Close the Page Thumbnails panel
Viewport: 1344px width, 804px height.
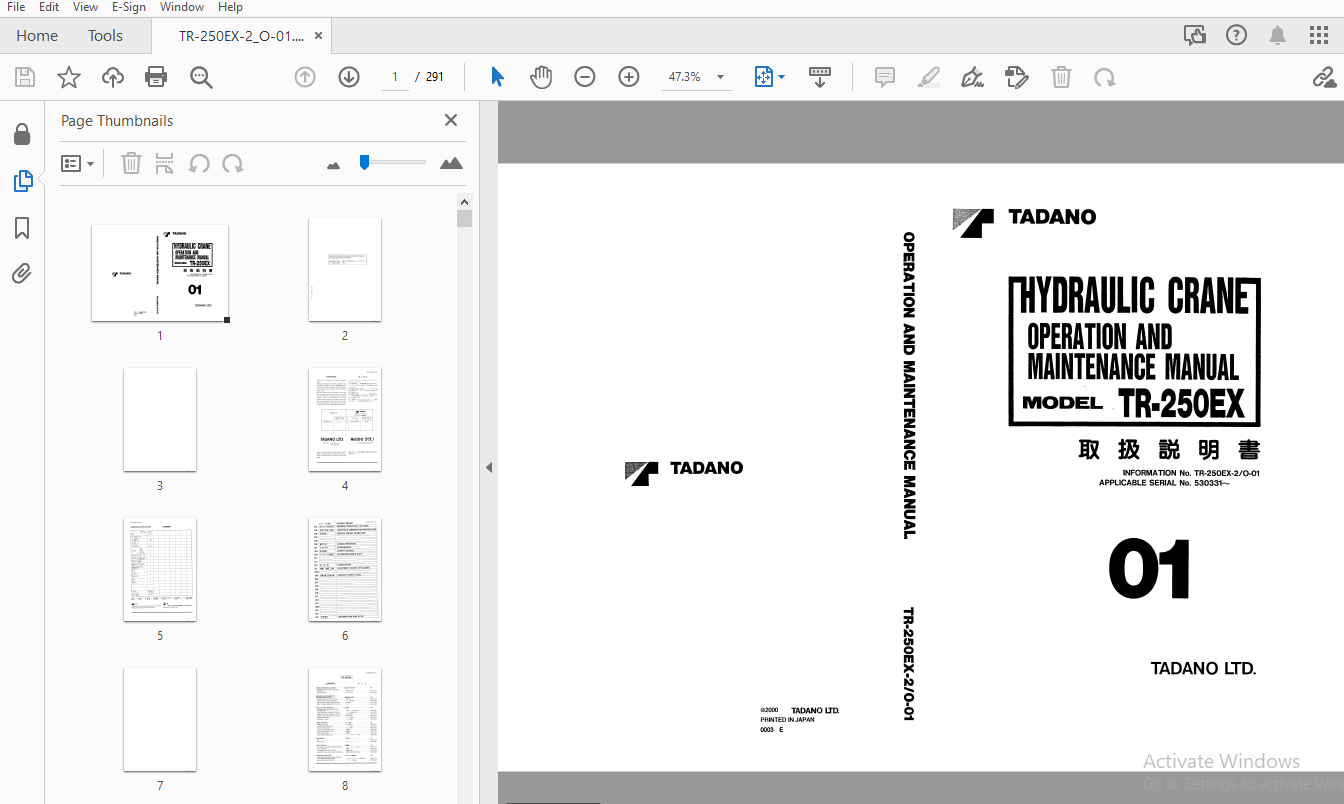coord(451,120)
